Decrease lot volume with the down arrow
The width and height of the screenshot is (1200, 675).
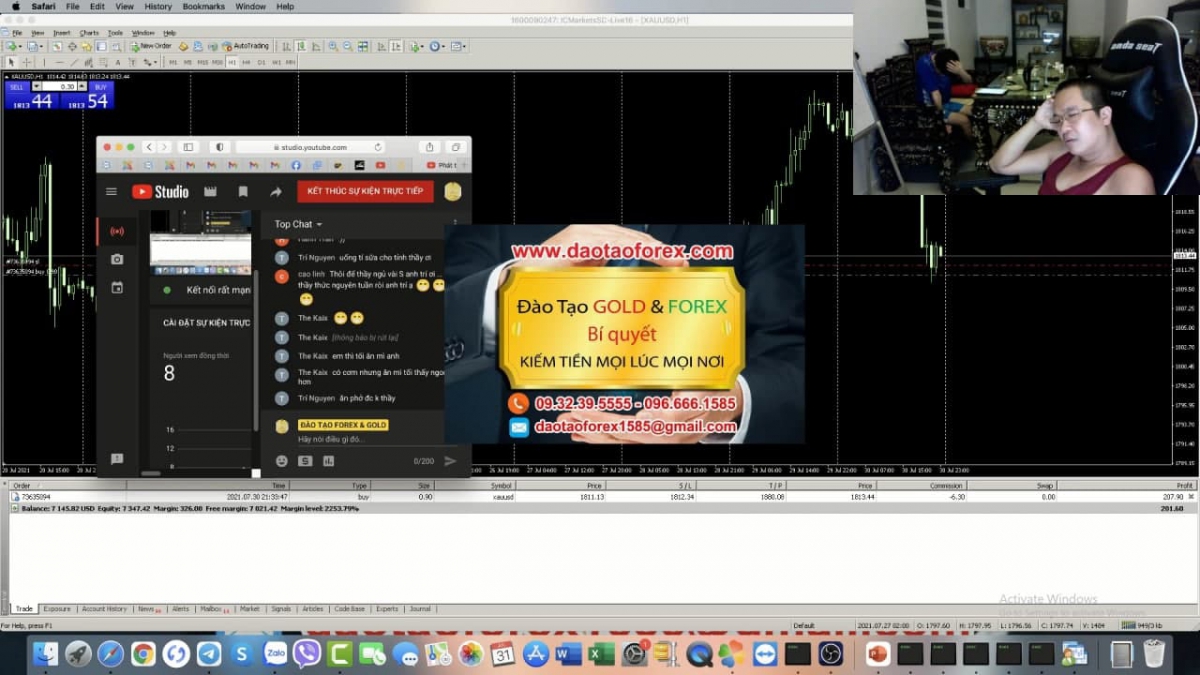[x=37, y=87]
